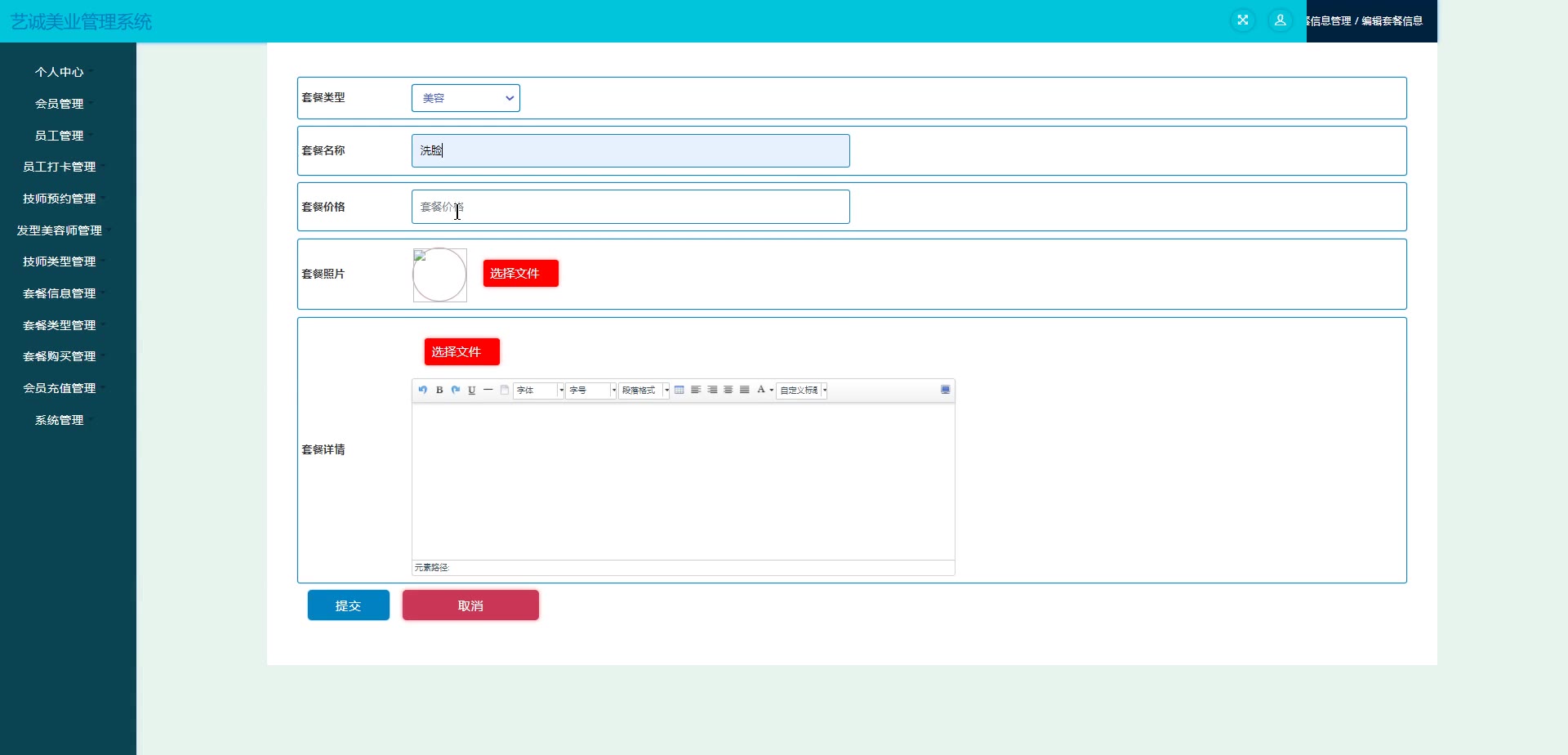Expand 套餐类型管理 sidebar item

pos(60,325)
